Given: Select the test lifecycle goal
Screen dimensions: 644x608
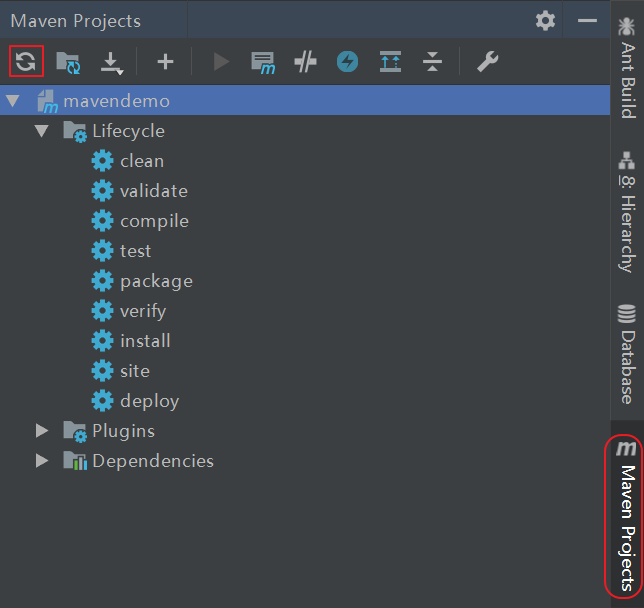Looking at the screenshot, I should pos(136,251).
